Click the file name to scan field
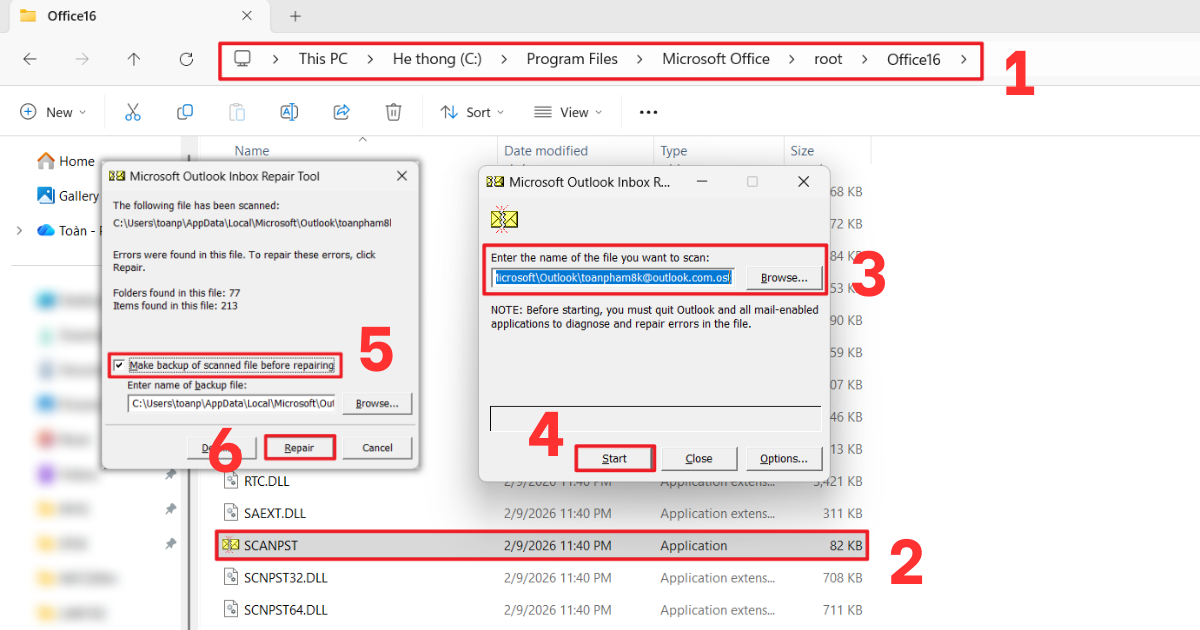The width and height of the screenshot is (1200, 630). click(614, 277)
